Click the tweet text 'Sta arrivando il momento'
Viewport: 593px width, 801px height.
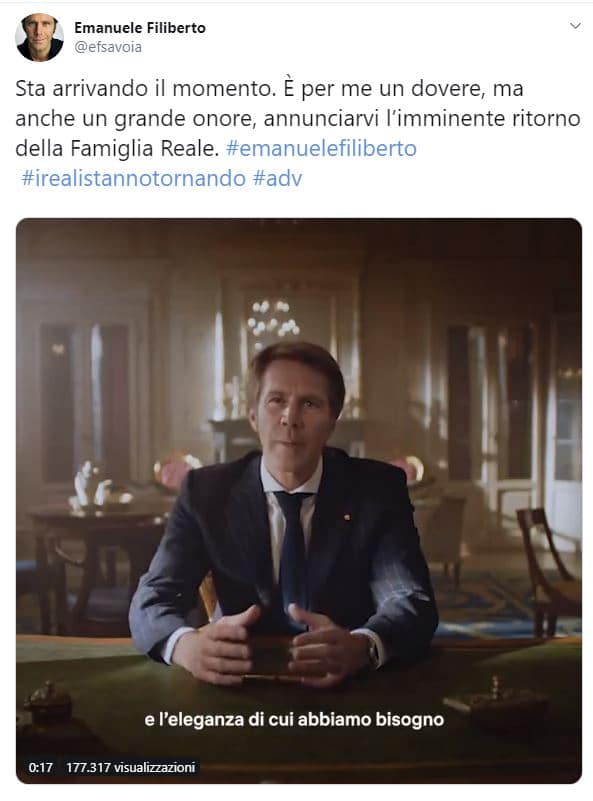click(143, 88)
